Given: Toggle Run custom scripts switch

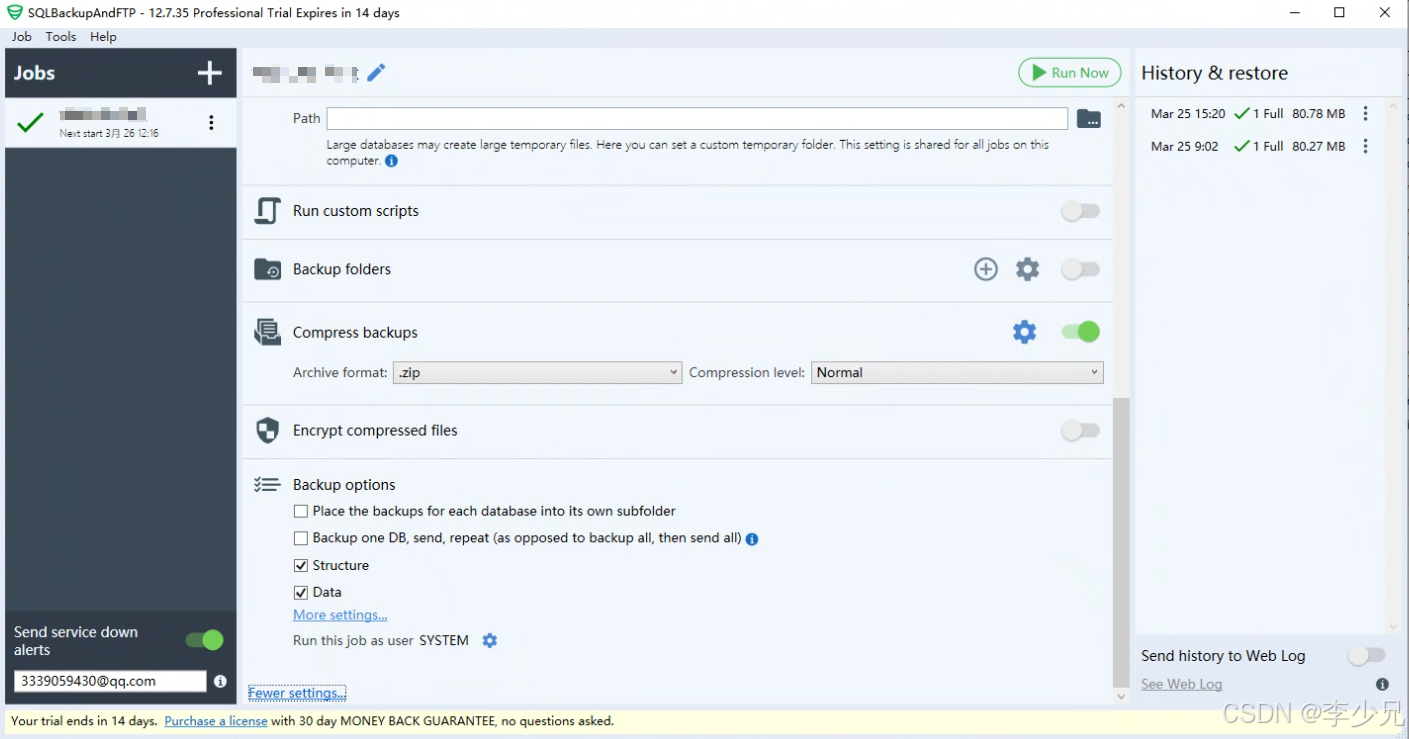Looking at the screenshot, I should point(1080,211).
